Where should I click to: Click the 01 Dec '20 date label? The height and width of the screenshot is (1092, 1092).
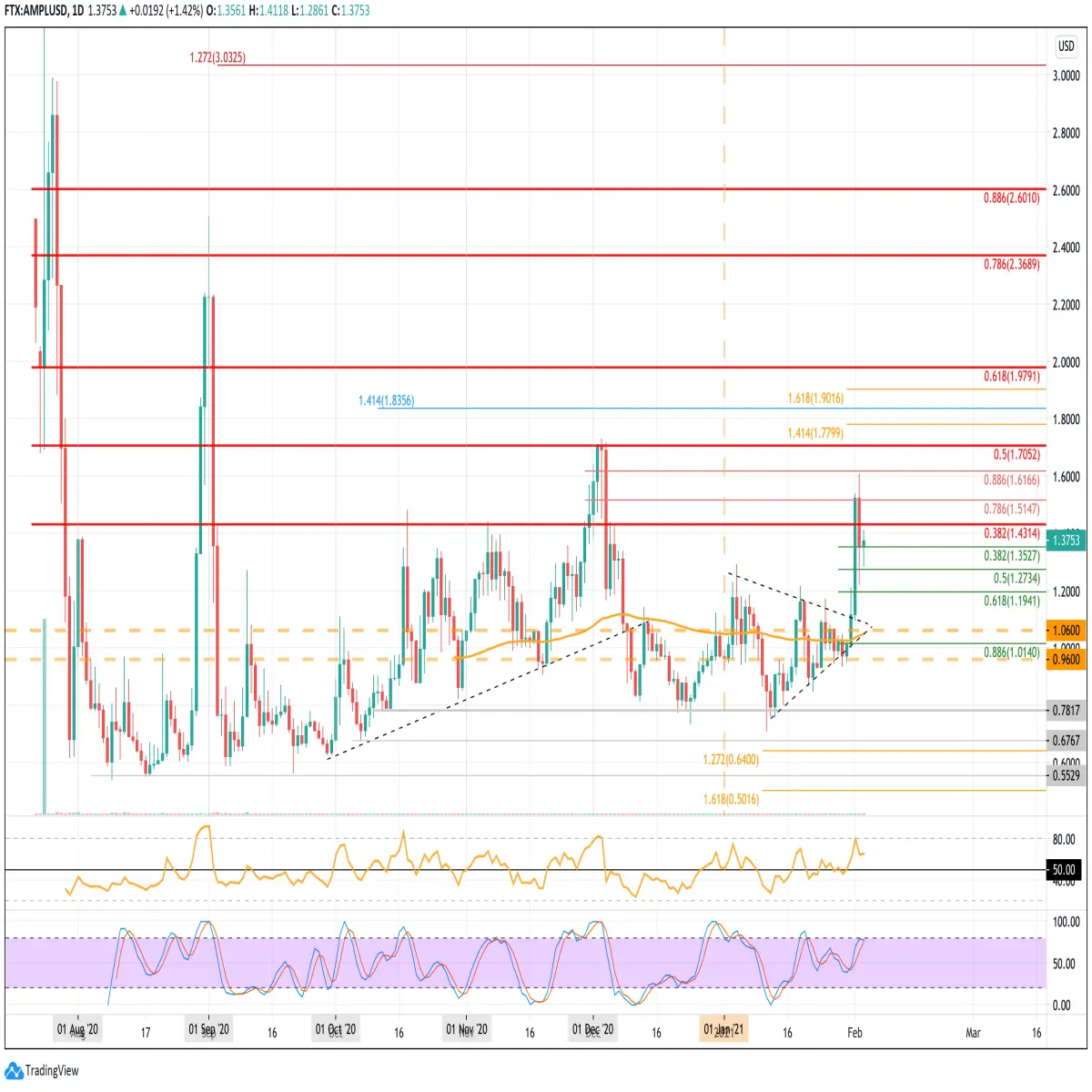(592, 1030)
